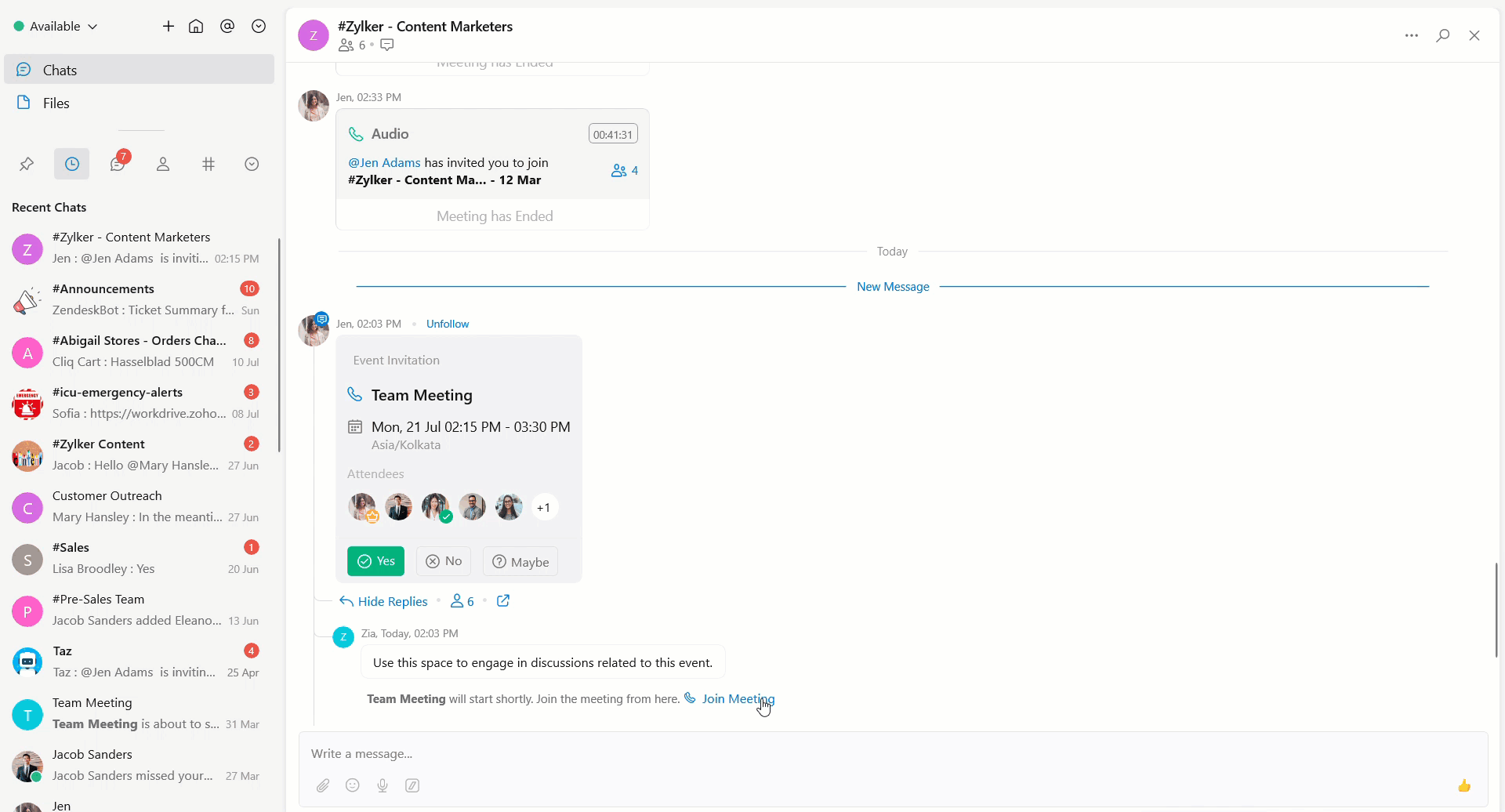Decline the event with No
The image size is (1505, 812).
click(444, 561)
